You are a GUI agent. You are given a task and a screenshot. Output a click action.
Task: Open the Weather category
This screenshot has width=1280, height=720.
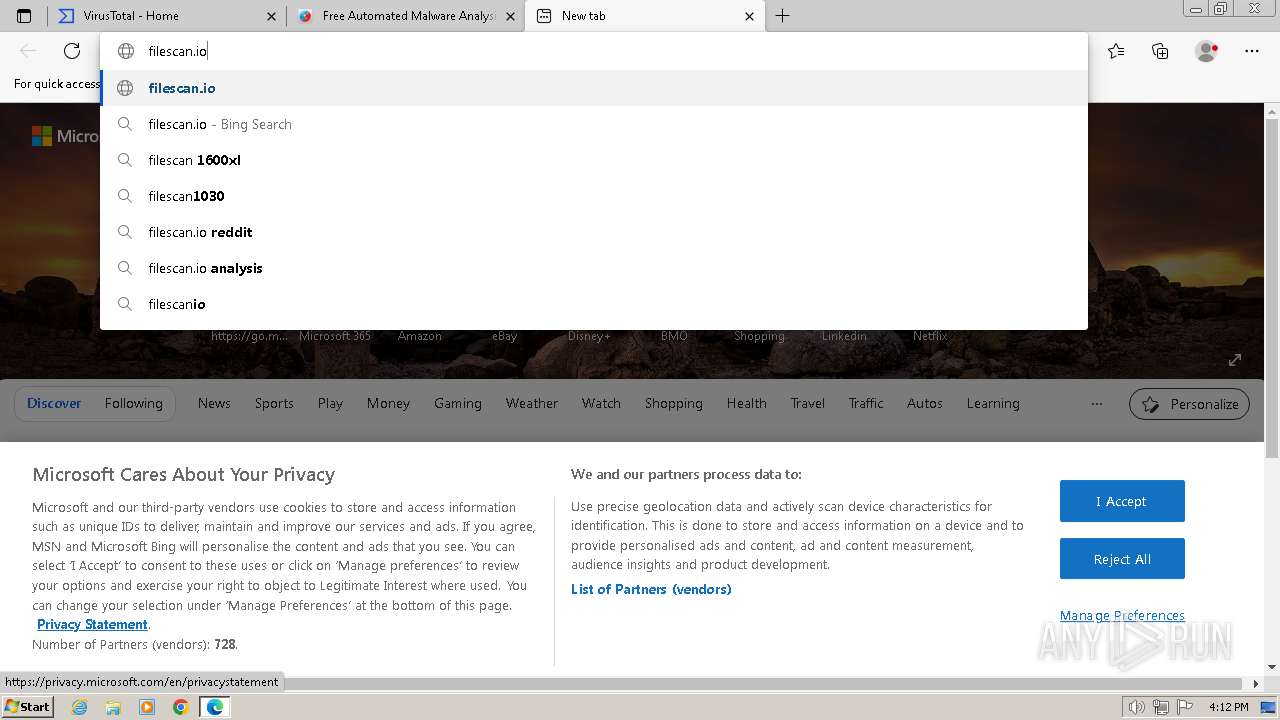click(x=532, y=403)
